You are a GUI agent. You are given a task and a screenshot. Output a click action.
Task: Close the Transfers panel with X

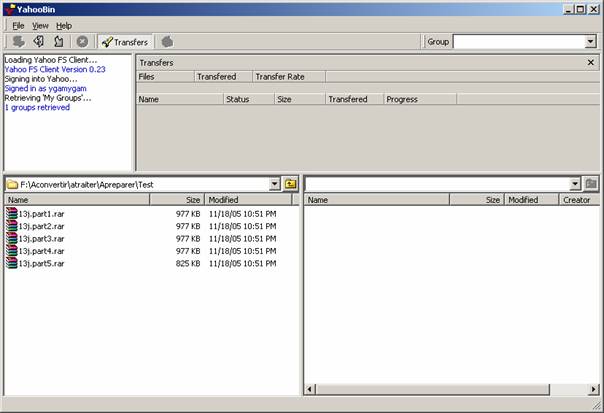coord(591,62)
